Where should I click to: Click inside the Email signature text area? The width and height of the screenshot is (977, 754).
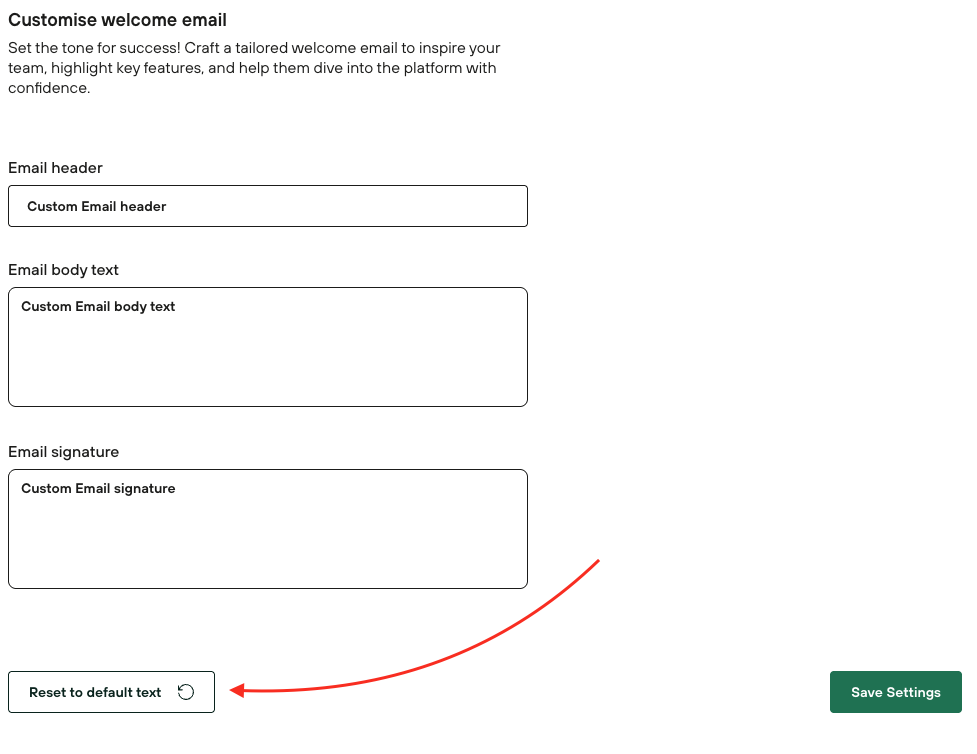pyautogui.click(x=267, y=529)
